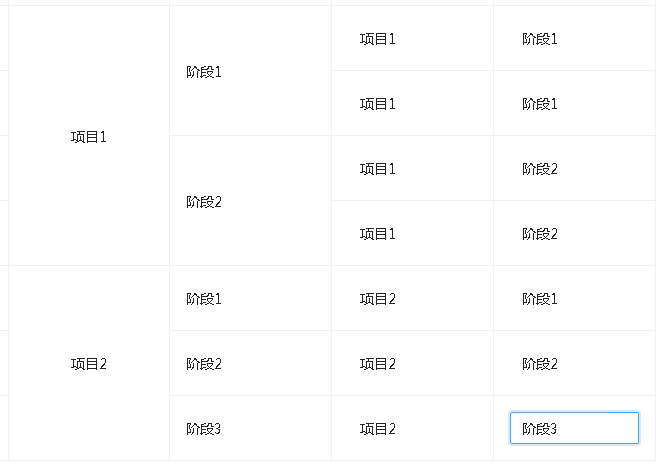Screen dimensions: 660x466
Task: Select 阶段2 in last column, fourth row
Action: tap(540, 234)
